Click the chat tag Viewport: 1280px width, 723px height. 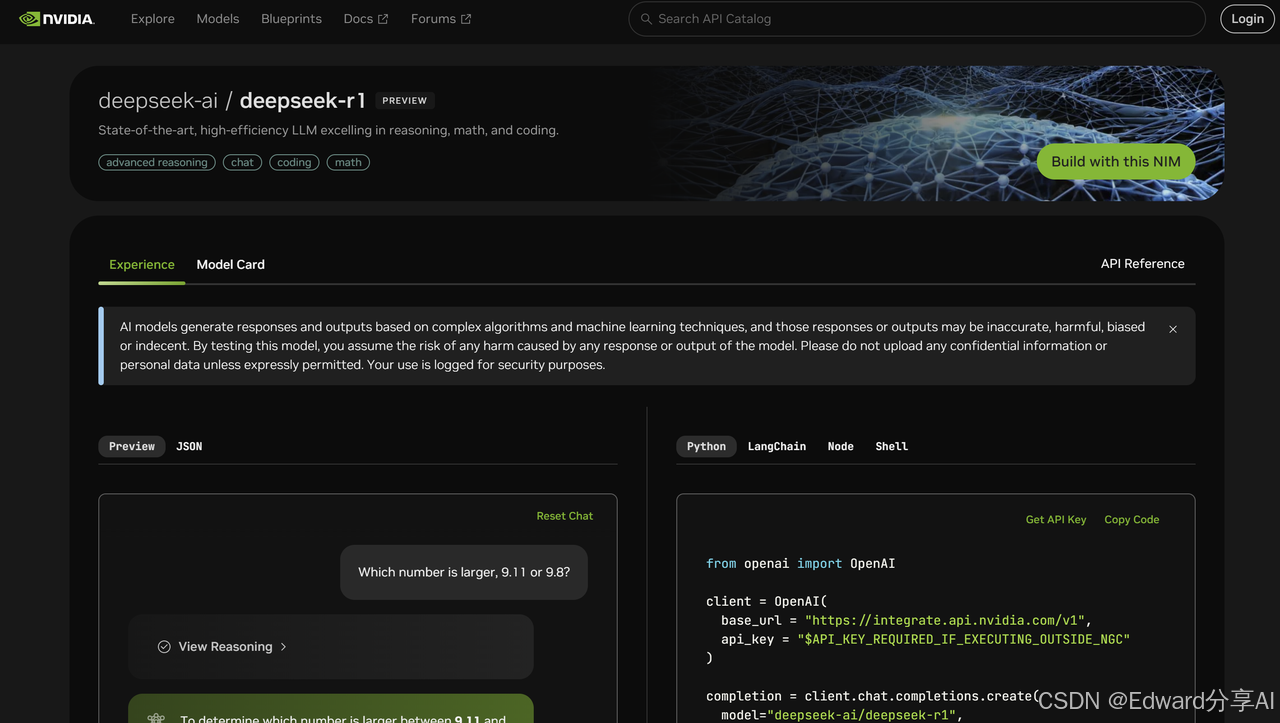point(242,162)
